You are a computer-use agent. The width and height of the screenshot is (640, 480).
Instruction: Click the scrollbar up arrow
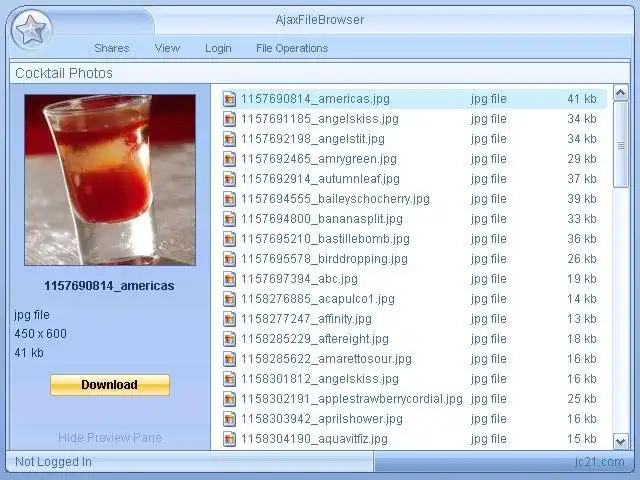click(620, 93)
